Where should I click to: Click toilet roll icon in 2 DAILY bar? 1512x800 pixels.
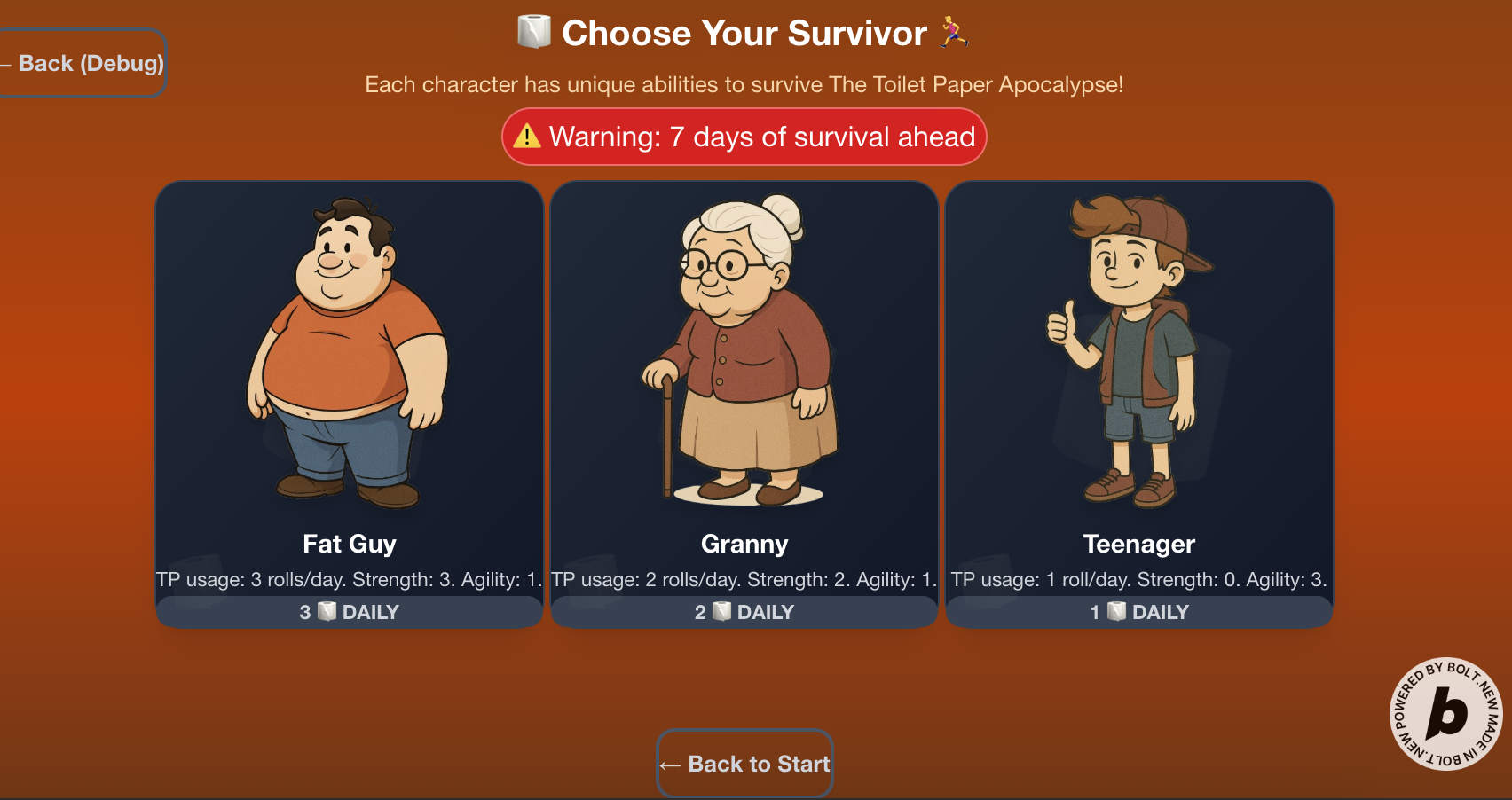[x=721, y=611]
